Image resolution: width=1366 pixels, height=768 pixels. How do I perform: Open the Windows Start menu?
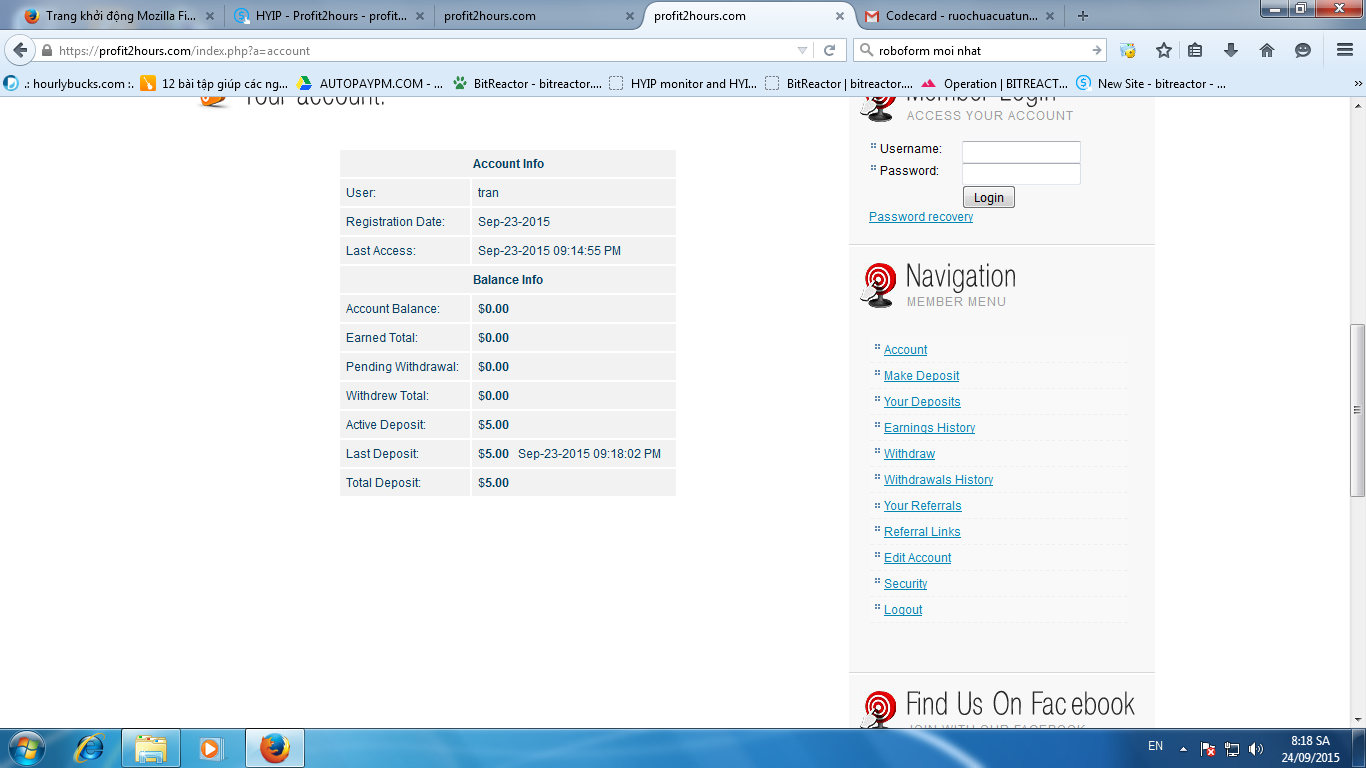[26, 748]
